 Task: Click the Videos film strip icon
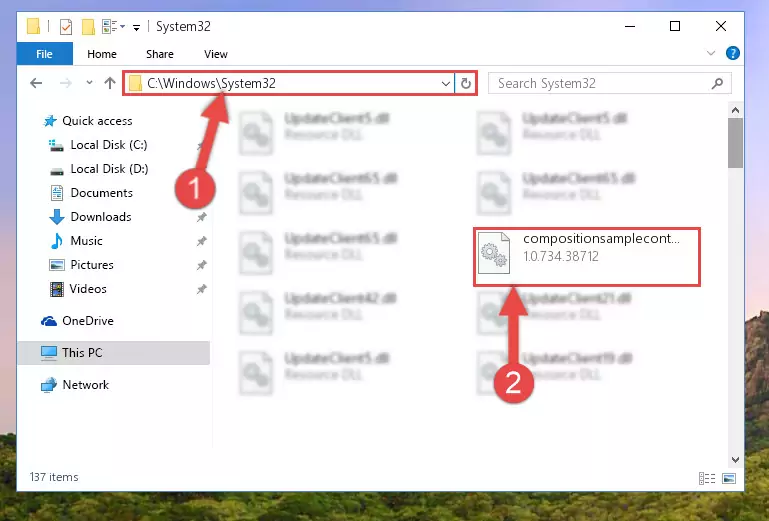point(57,289)
